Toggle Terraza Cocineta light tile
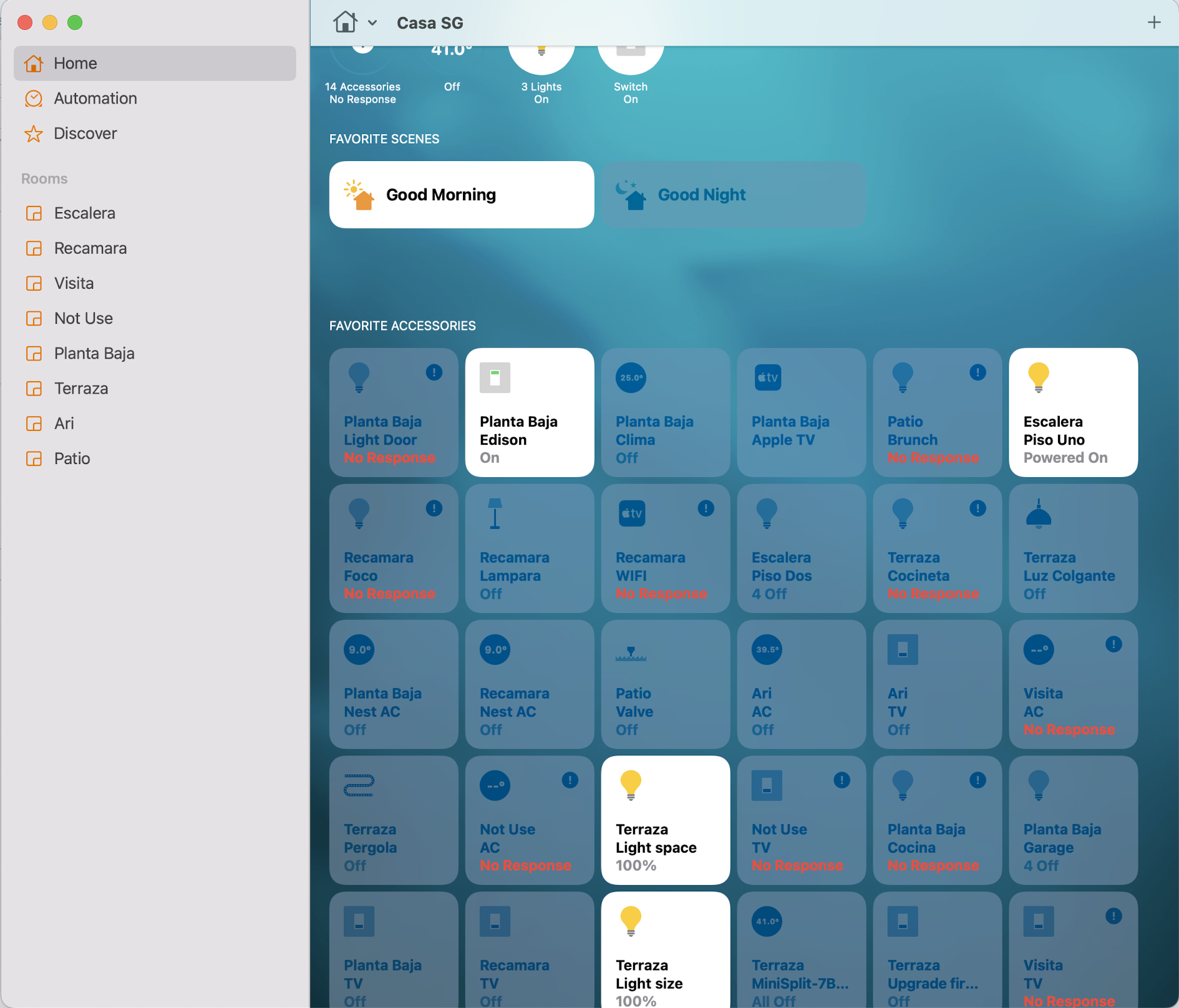 click(938, 548)
